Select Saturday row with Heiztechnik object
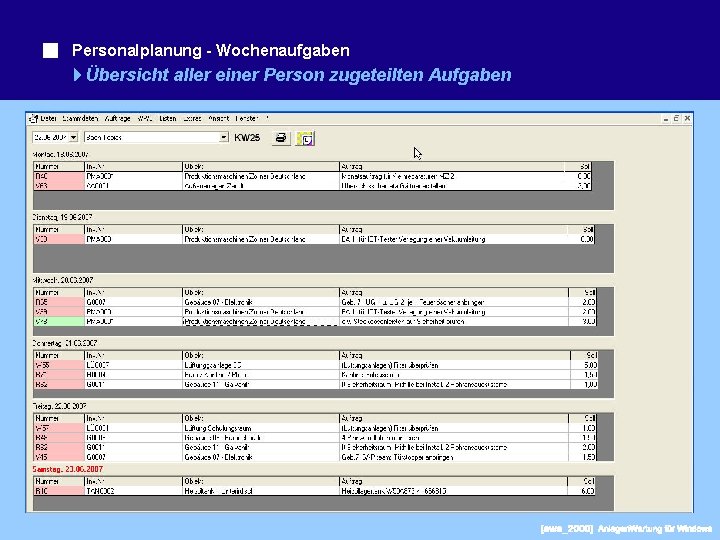 click(x=315, y=491)
